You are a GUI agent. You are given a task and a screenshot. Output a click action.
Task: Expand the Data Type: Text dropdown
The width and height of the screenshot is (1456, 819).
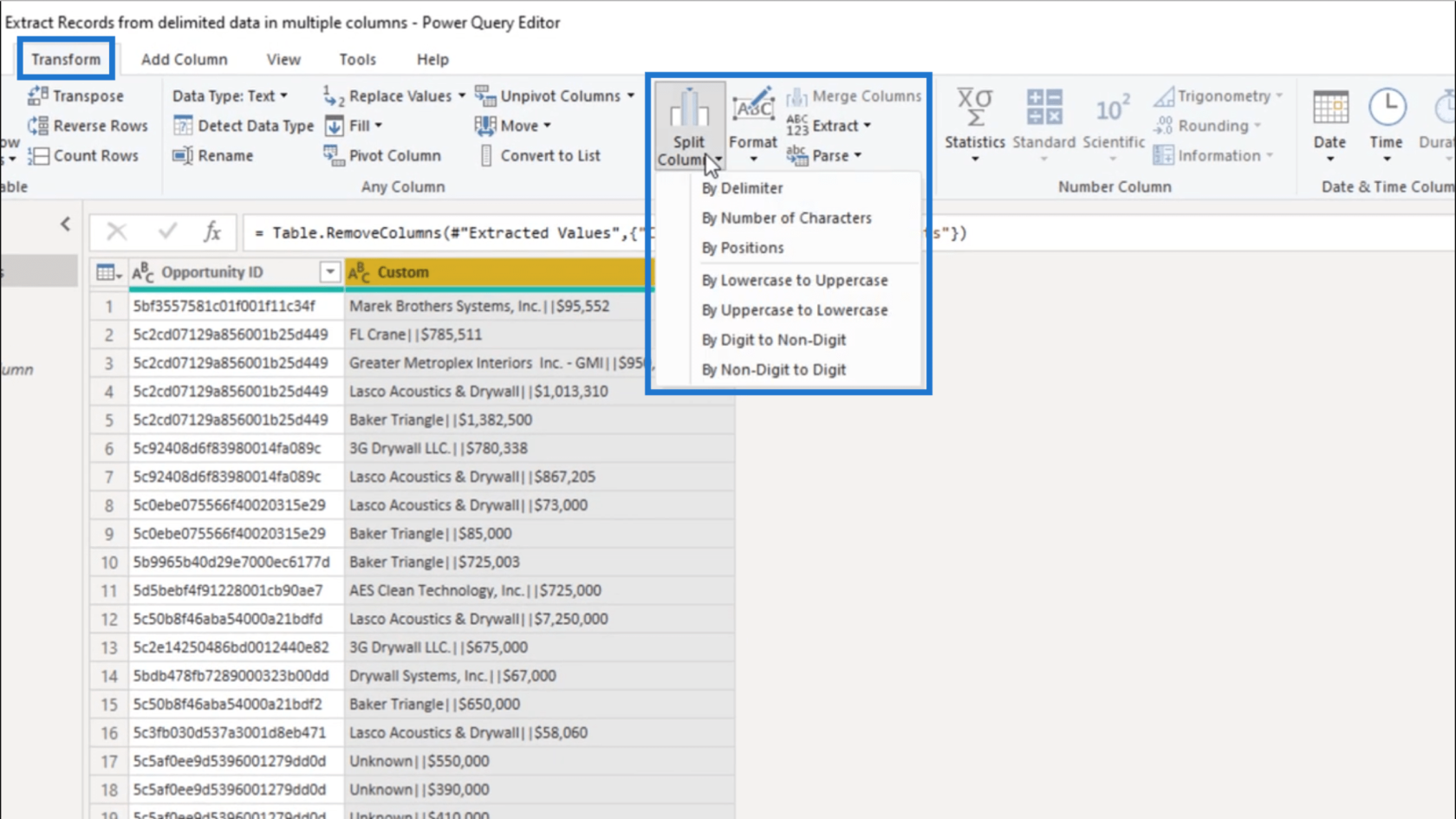click(x=283, y=96)
